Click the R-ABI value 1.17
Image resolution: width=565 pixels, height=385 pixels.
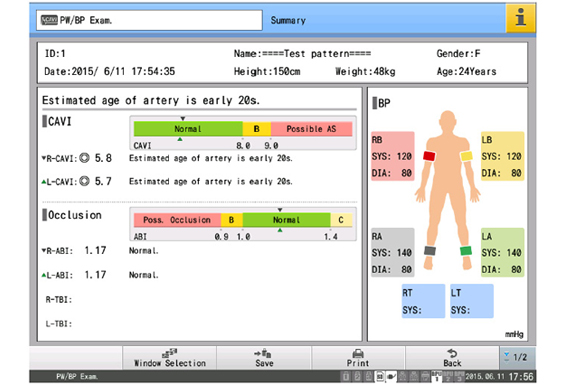(95, 250)
